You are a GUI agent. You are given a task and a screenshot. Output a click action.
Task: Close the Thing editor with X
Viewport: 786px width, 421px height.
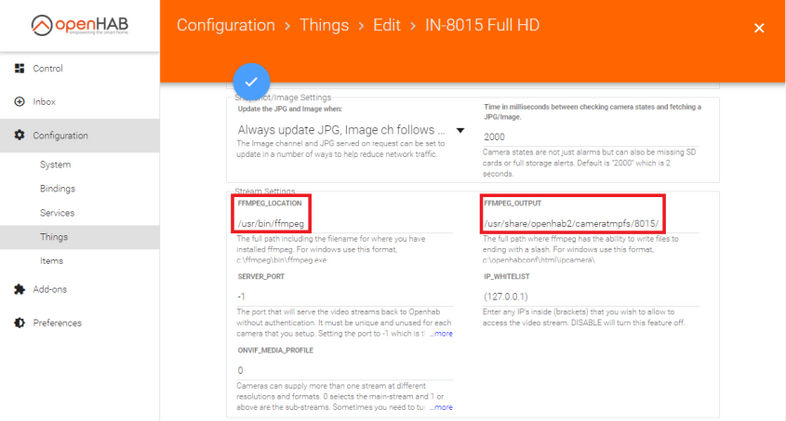tap(759, 28)
